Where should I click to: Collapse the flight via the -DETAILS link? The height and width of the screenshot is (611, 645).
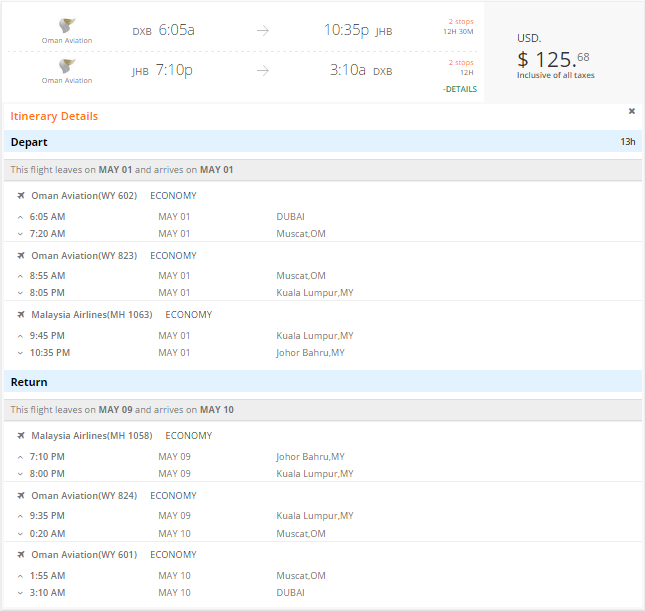coord(460,89)
